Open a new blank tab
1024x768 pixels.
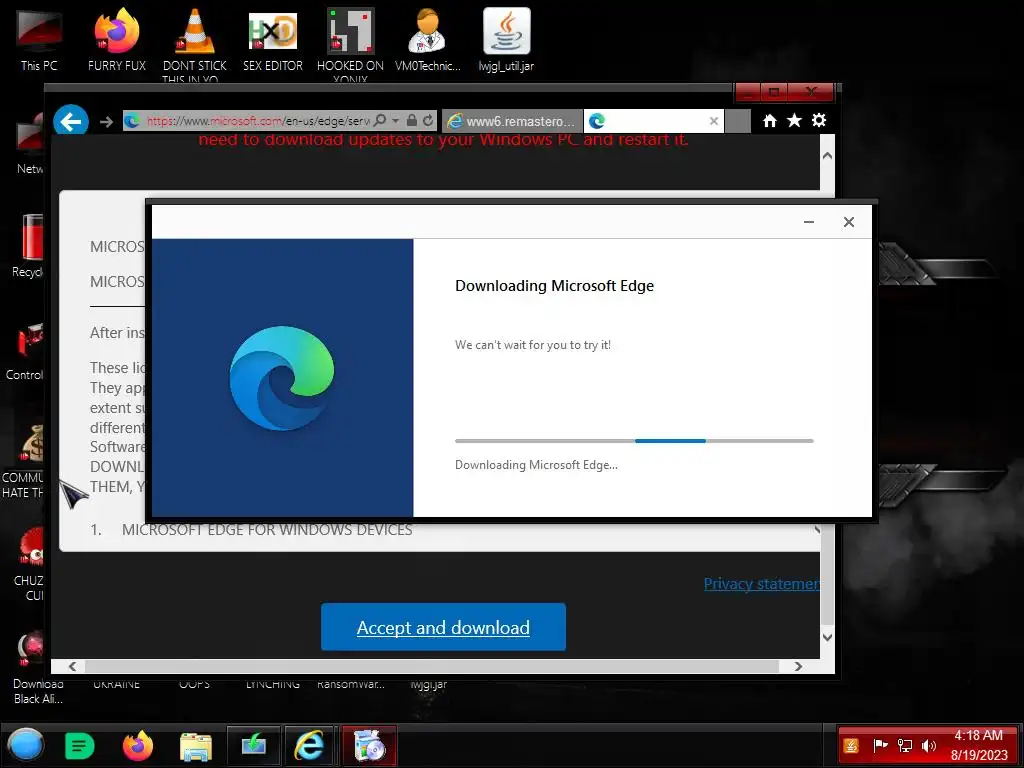pos(738,121)
